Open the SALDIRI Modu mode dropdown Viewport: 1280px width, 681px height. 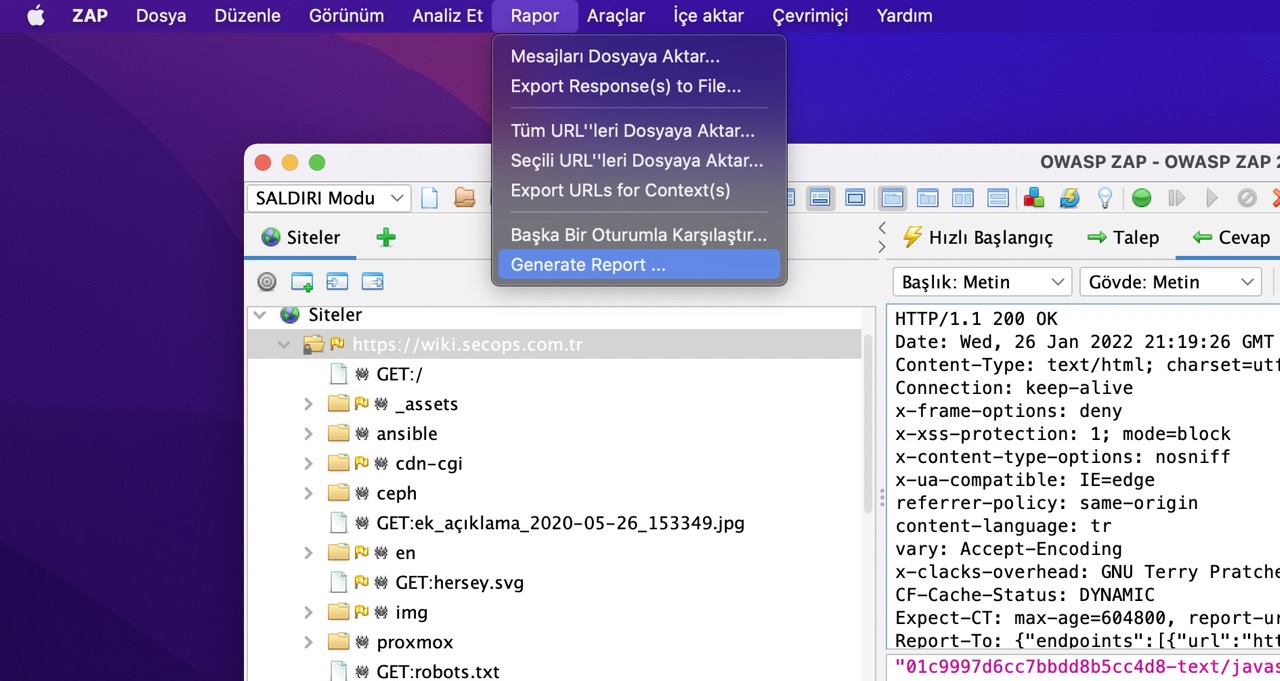tap(328, 198)
